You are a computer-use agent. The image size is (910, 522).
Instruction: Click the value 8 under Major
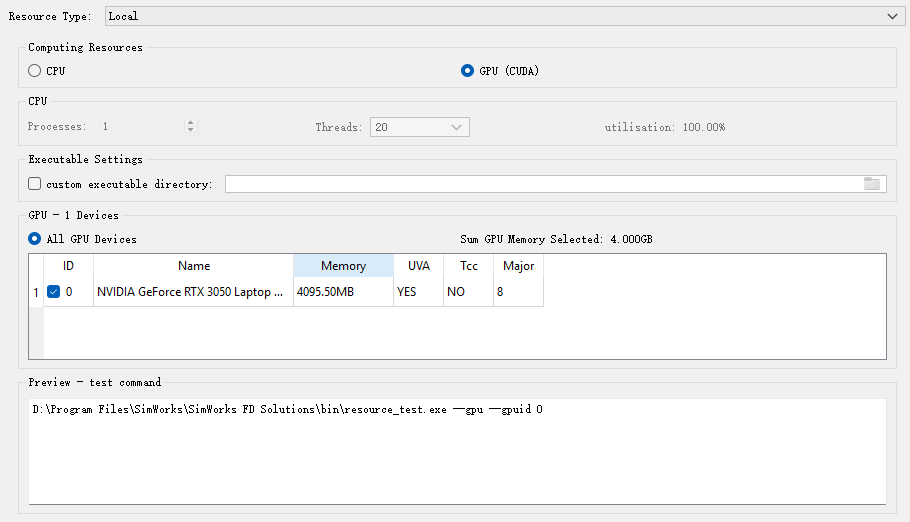[518, 291]
